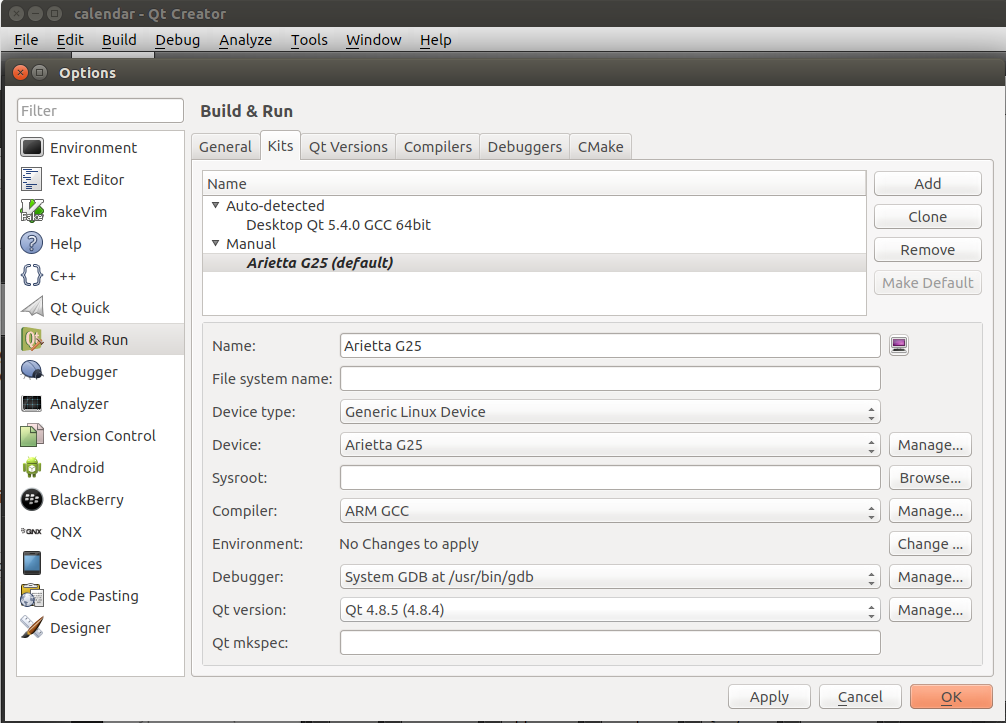Select the Android robot icon
The height and width of the screenshot is (723, 1006).
pyautogui.click(x=31, y=468)
